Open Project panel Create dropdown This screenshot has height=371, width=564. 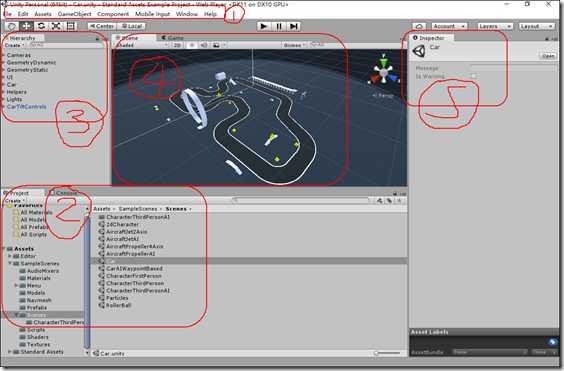click(14, 200)
